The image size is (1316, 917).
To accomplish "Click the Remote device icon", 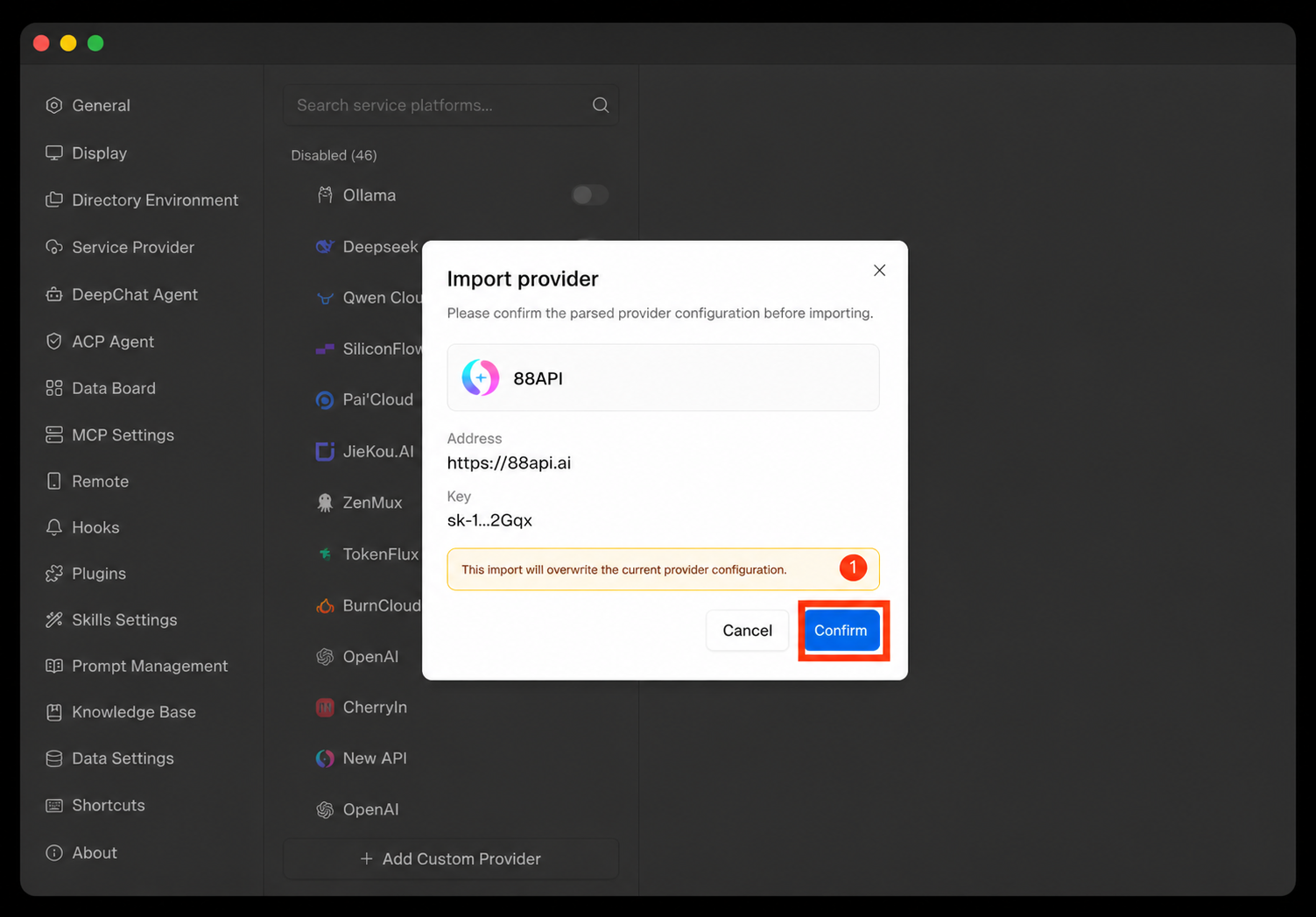I will (54, 481).
